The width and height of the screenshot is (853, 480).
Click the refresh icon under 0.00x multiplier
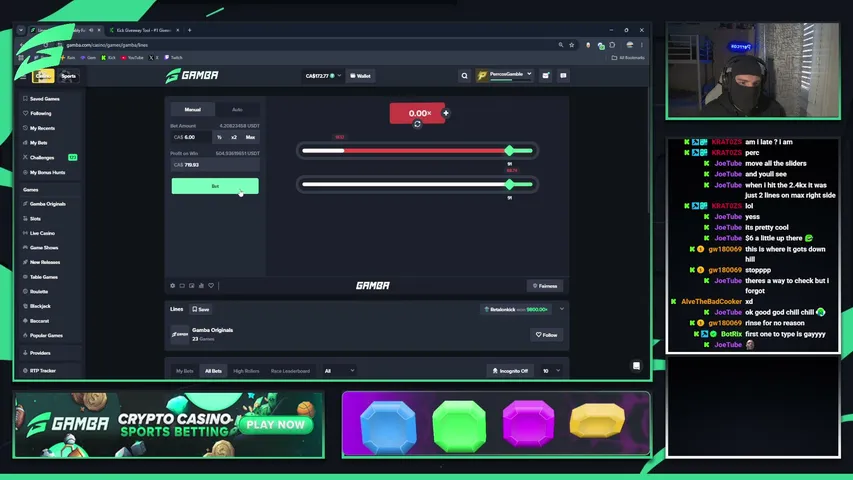tap(417, 124)
